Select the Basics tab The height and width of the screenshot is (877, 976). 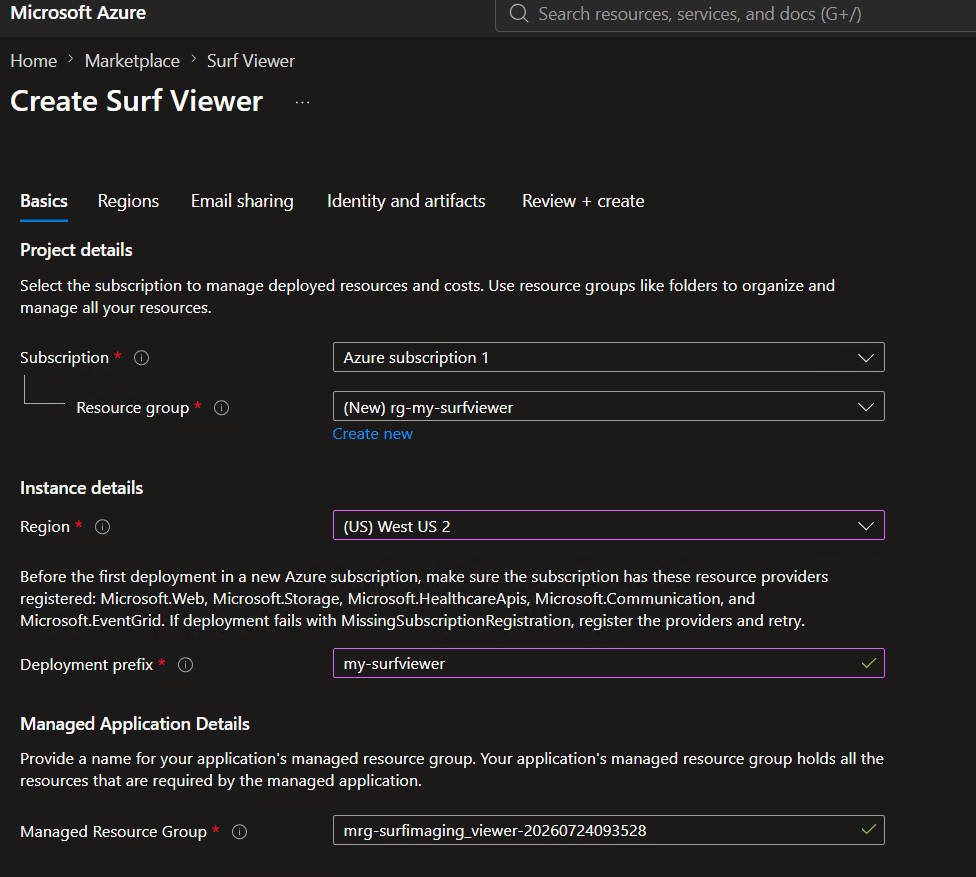point(44,201)
